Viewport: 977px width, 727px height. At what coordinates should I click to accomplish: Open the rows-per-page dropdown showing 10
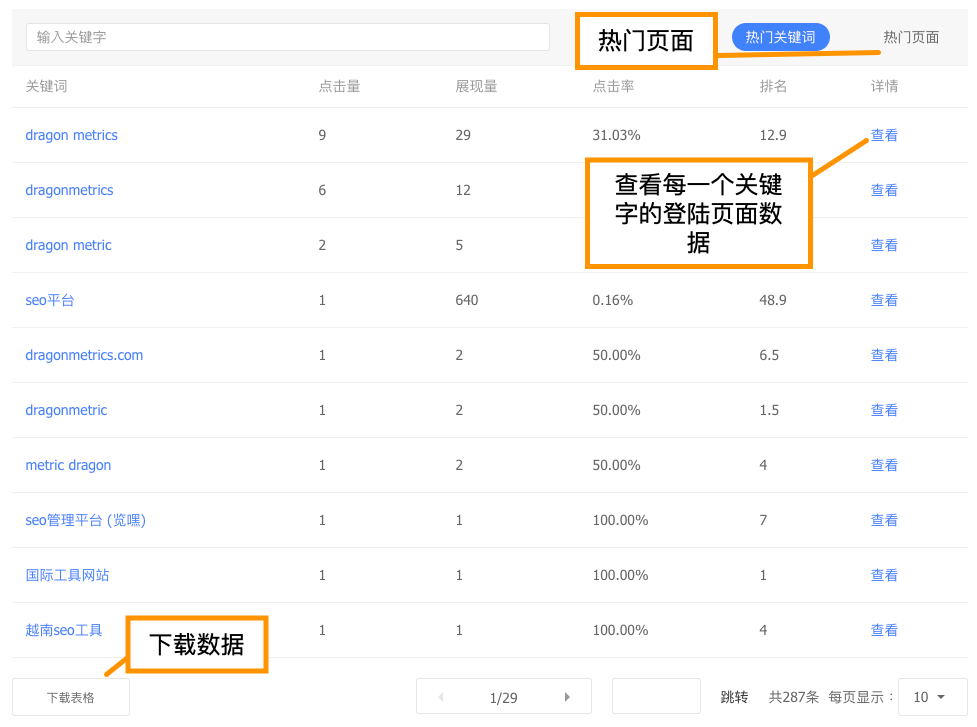coord(932,697)
